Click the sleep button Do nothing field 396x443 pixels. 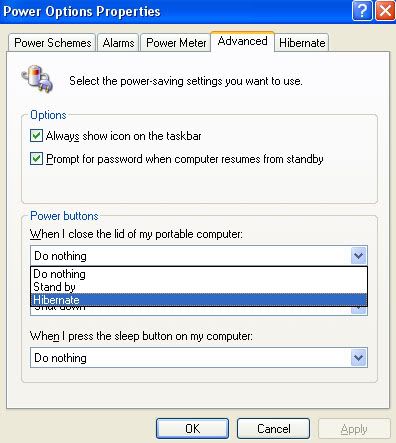click(x=199, y=358)
